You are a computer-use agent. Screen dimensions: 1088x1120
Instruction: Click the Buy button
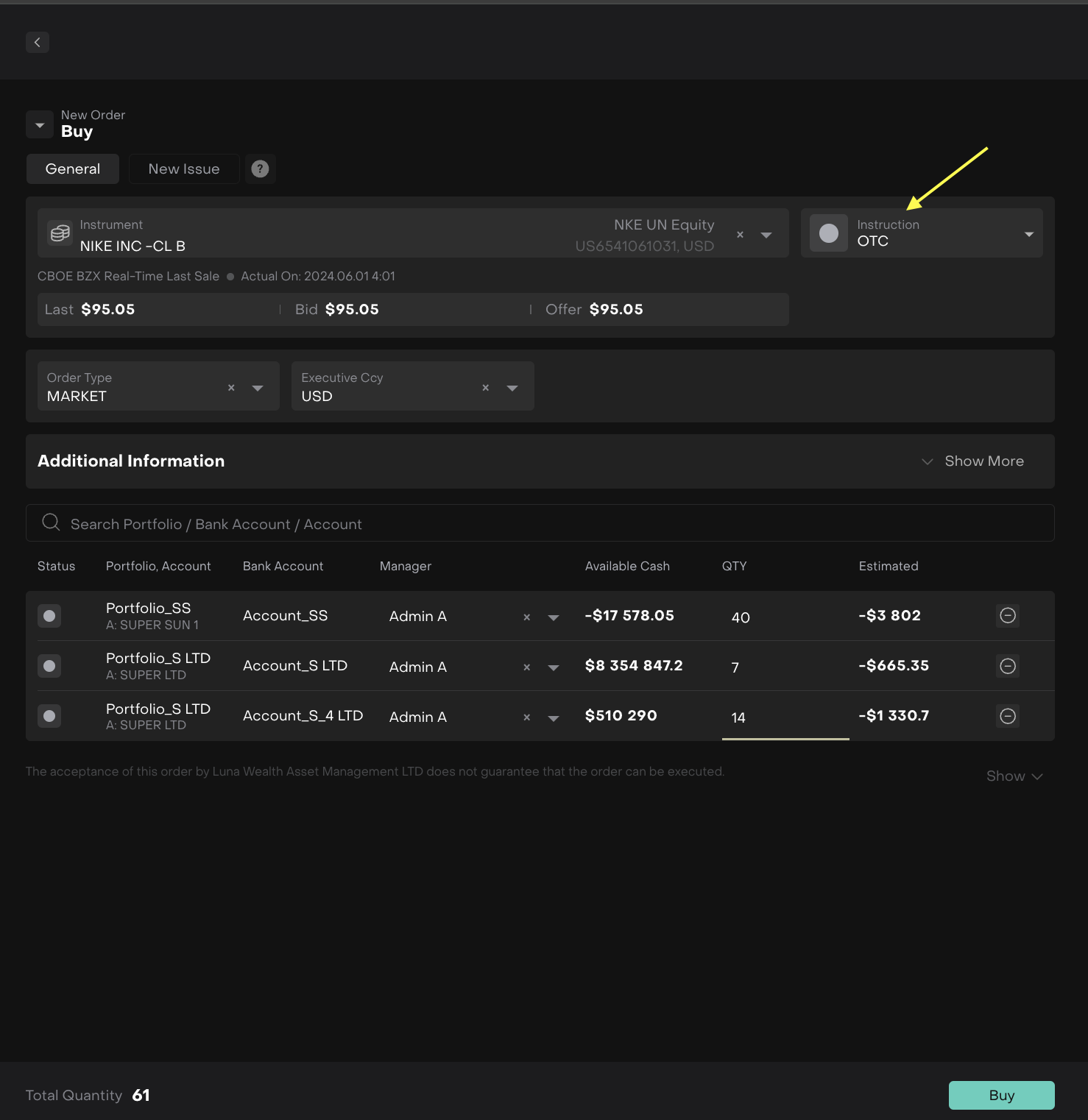click(1001, 1095)
